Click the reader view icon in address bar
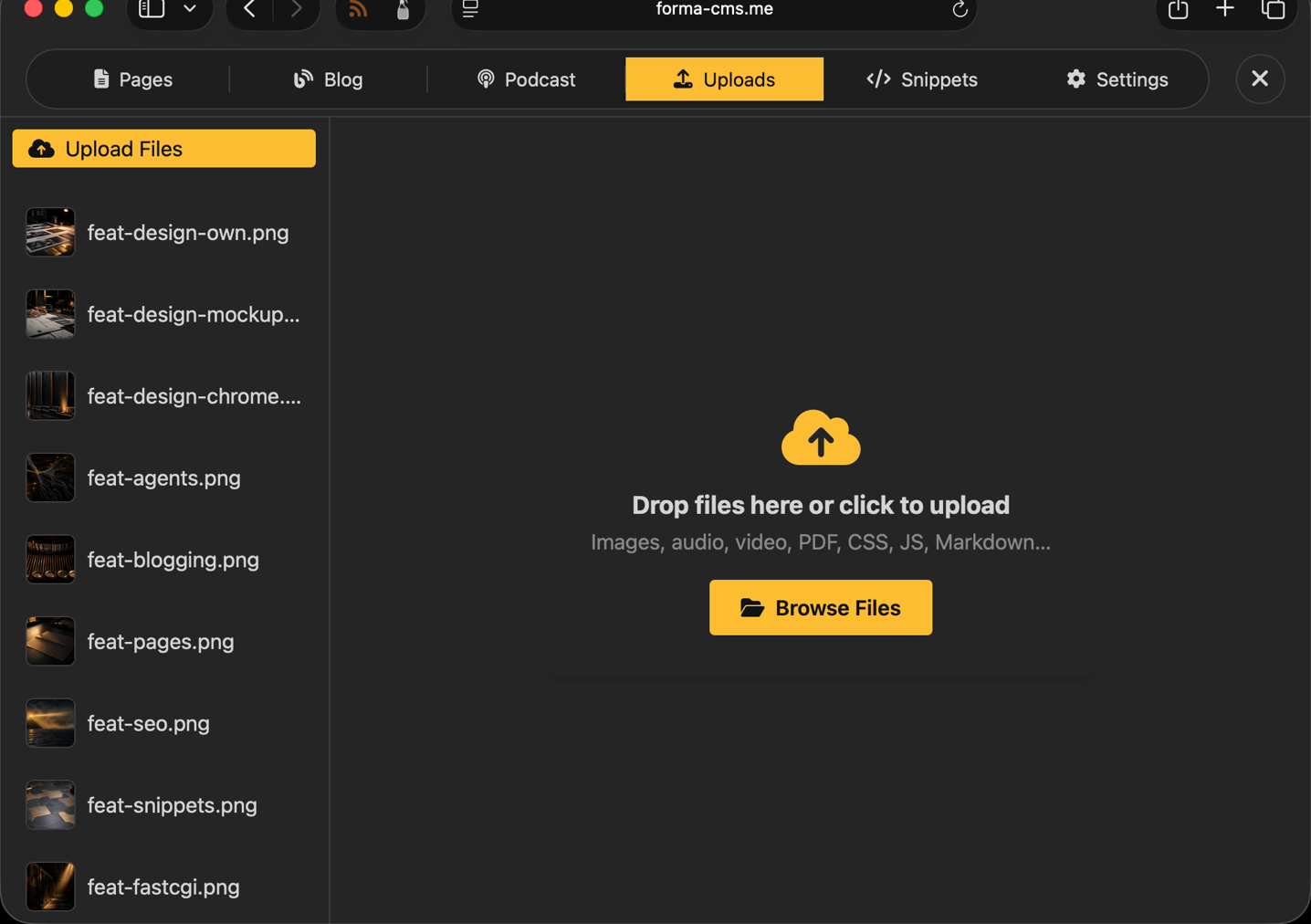This screenshot has height=924, width=1311. (470, 9)
